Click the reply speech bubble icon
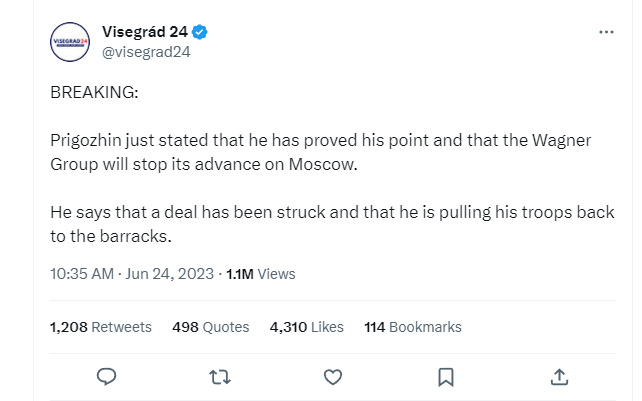This screenshot has height=401, width=642. 108,376
